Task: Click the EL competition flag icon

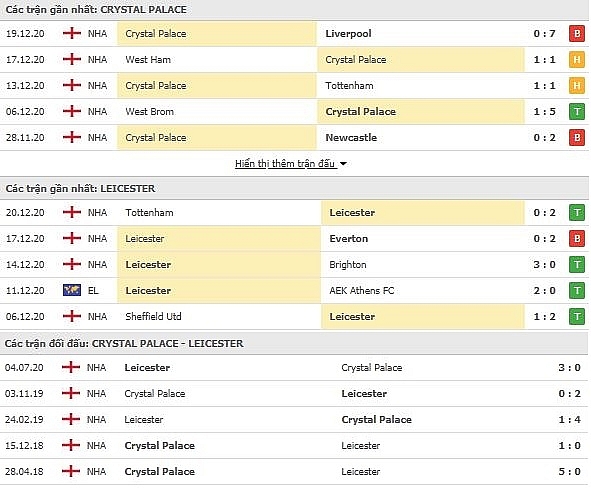Action: pos(72,290)
